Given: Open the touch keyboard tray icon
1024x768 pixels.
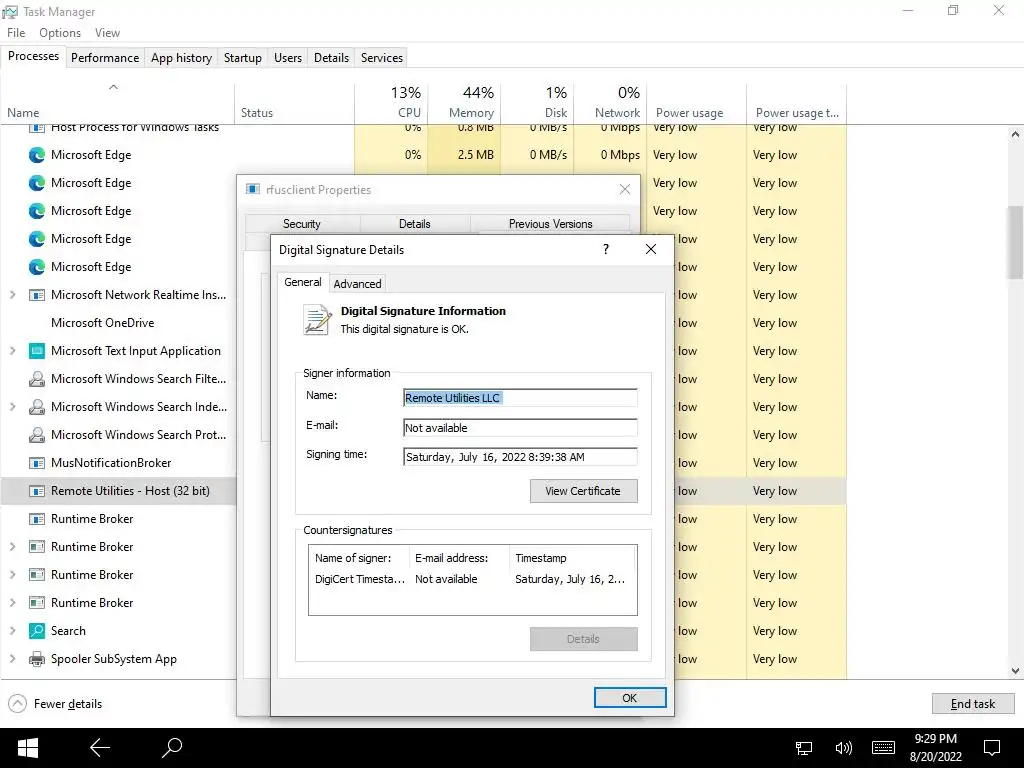Looking at the screenshot, I should [x=883, y=748].
